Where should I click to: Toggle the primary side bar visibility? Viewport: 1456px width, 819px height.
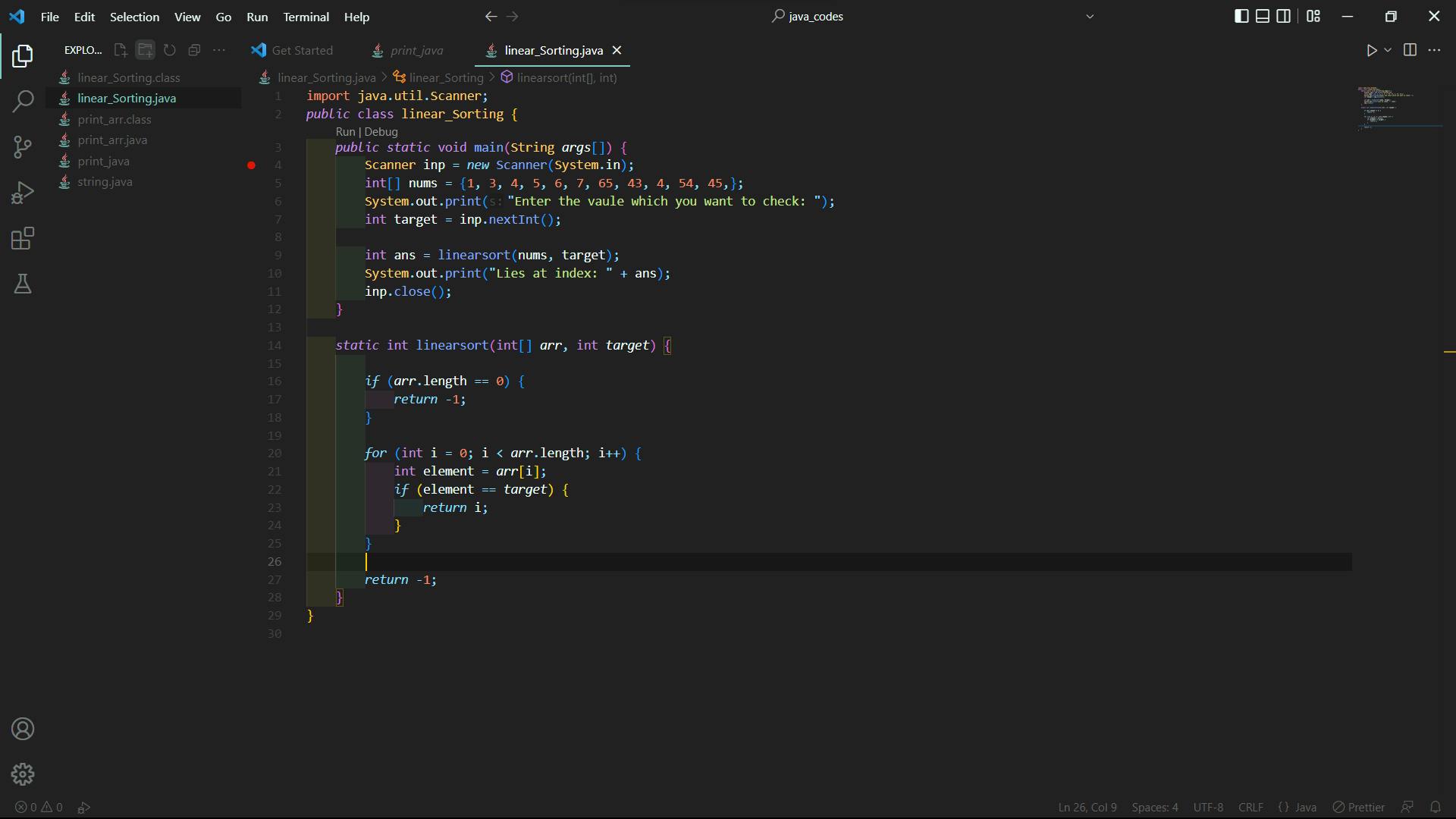tap(1241, 17)
